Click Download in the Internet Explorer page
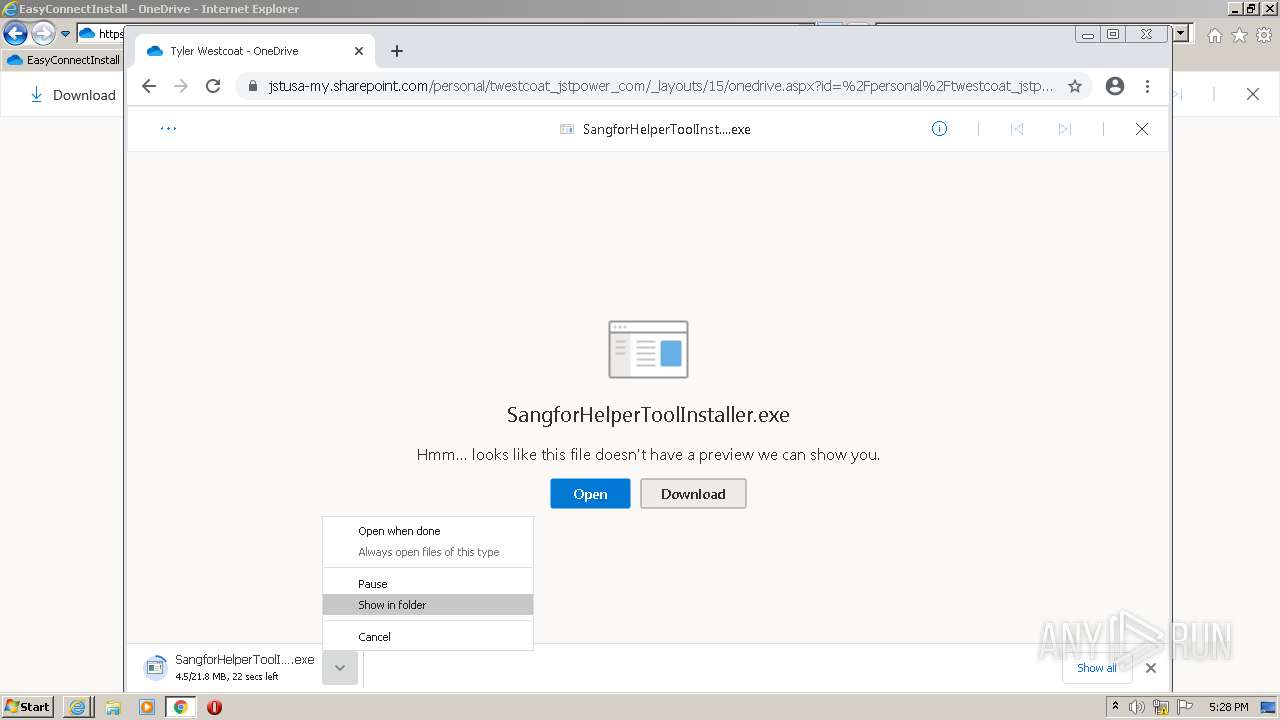The width and height of the screenshot is (1280, 720). 73,95
